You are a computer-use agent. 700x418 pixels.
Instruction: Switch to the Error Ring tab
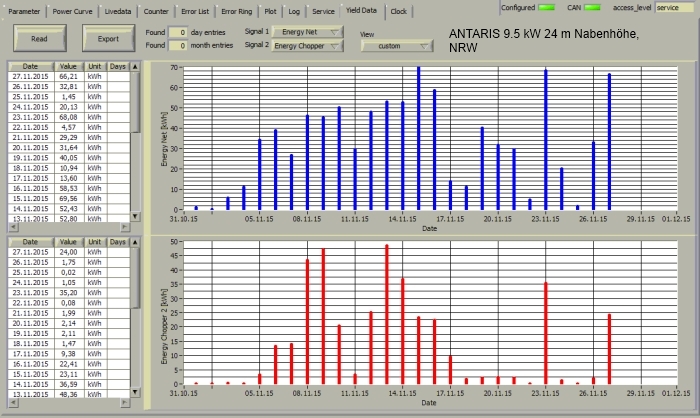[x=237, y=11]
